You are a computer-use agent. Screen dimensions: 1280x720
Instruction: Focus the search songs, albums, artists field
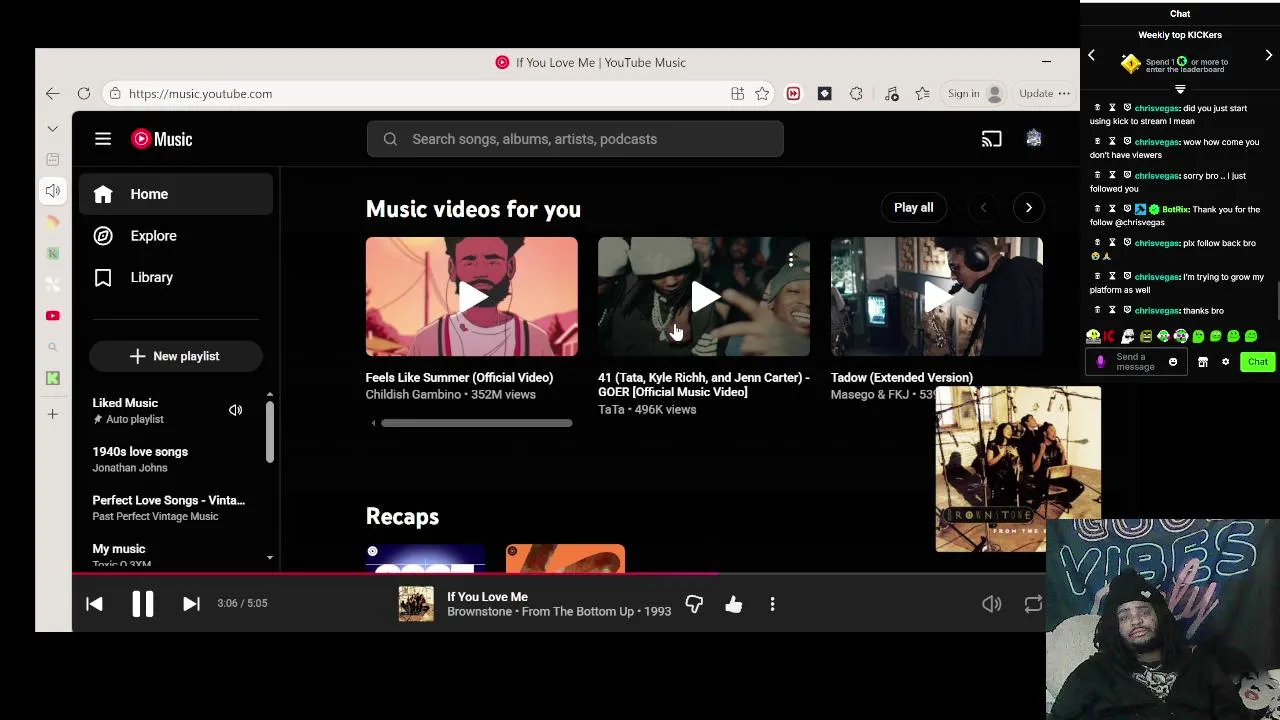click(x=575, y=139)
